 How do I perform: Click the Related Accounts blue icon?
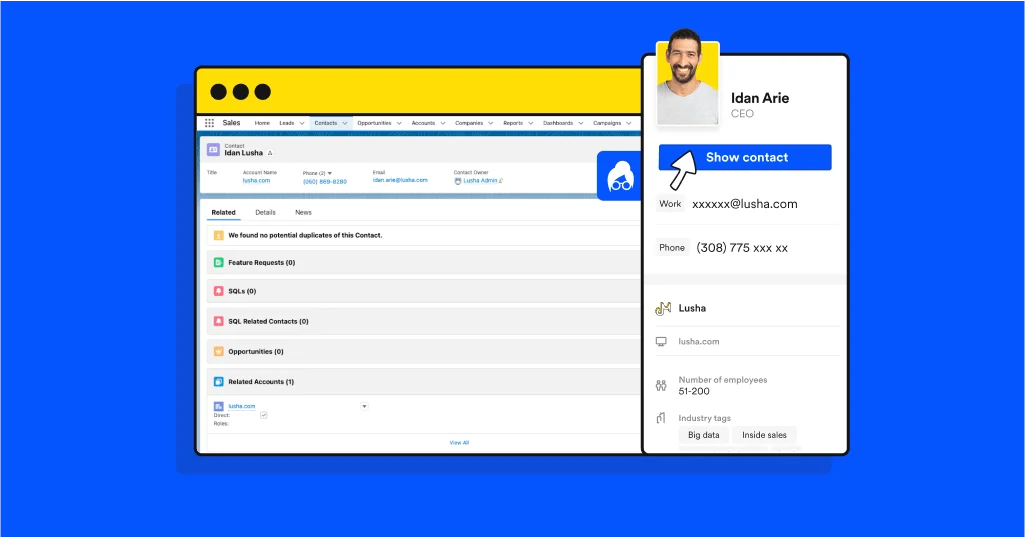pyautogui.click(x=219, y=381)
